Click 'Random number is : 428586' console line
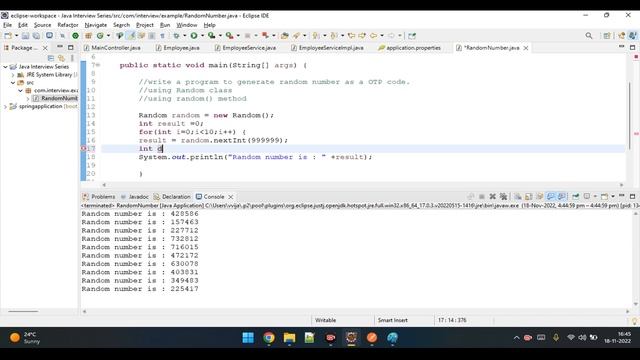 click(x=140, y=214)
